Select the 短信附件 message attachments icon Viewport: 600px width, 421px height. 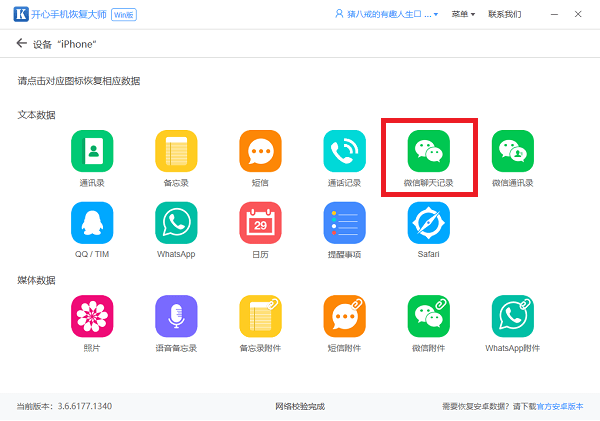click(344, 316)
